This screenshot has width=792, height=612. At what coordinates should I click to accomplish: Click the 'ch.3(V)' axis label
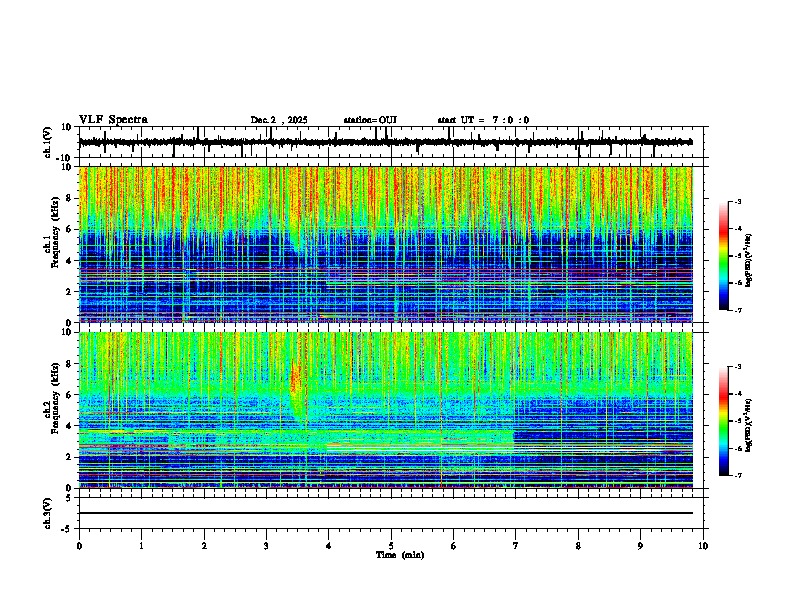(48, 513)
